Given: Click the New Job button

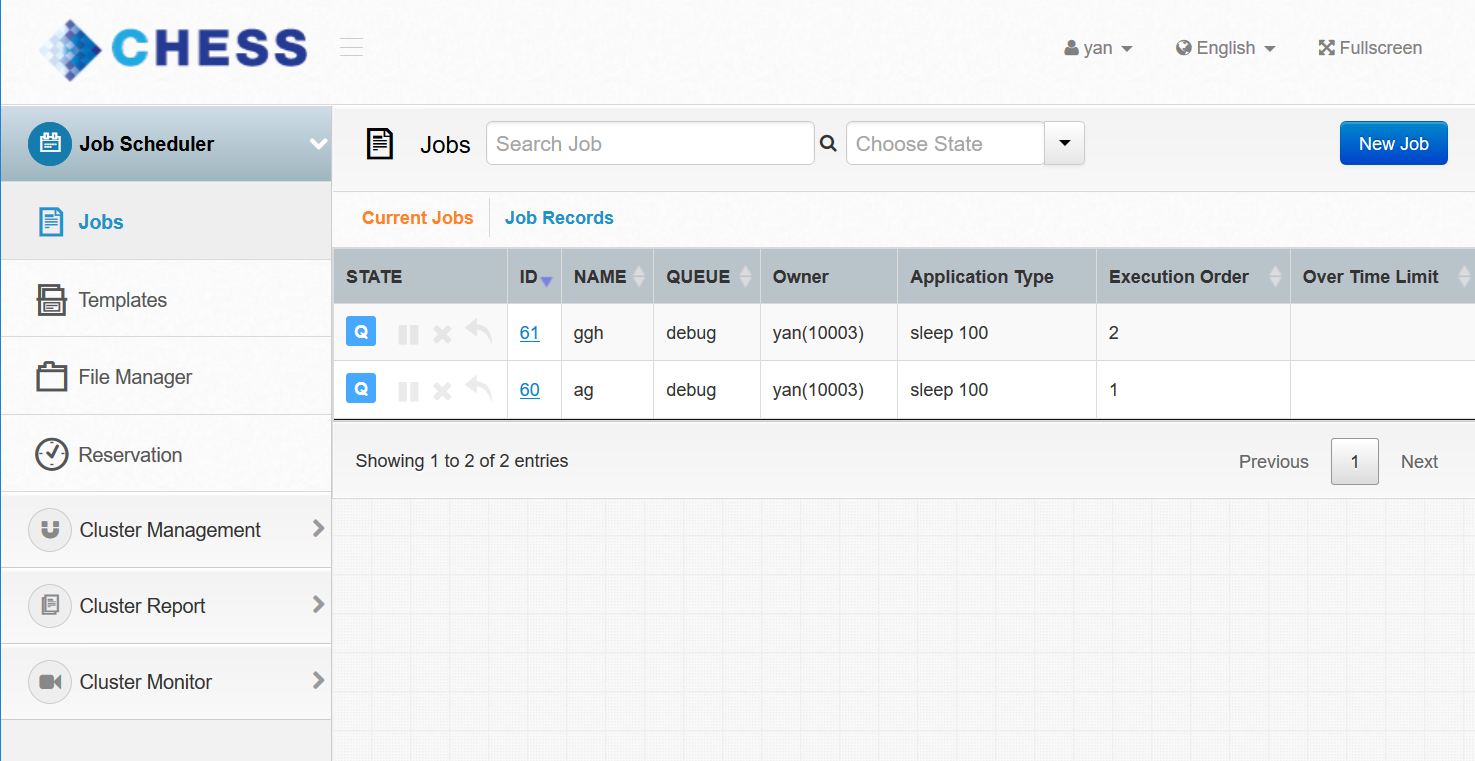Looking at the screenshot, I should coord(1394,143).
